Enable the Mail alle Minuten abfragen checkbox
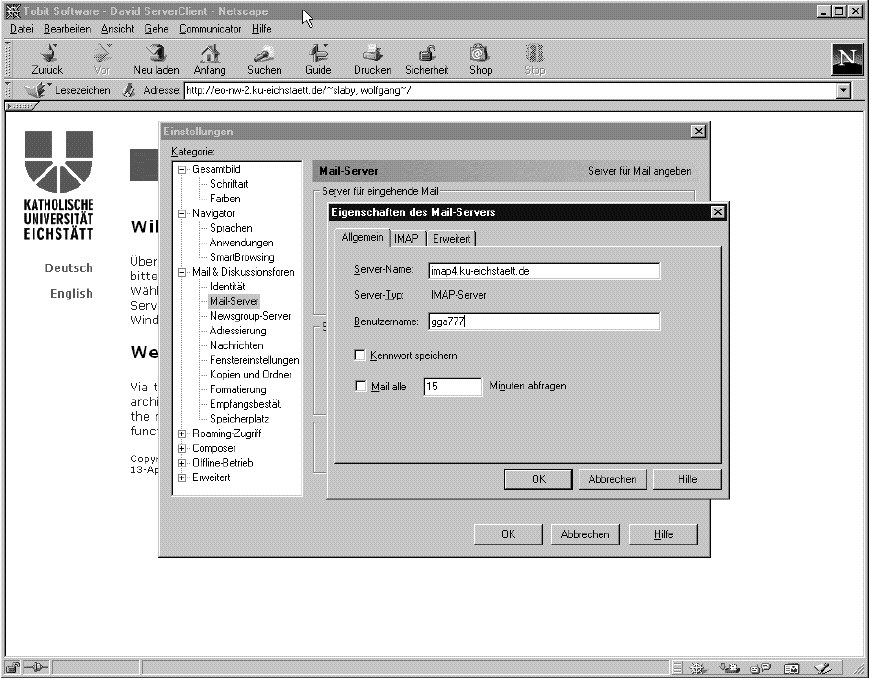872x680 pixels. tap(360, 386)
